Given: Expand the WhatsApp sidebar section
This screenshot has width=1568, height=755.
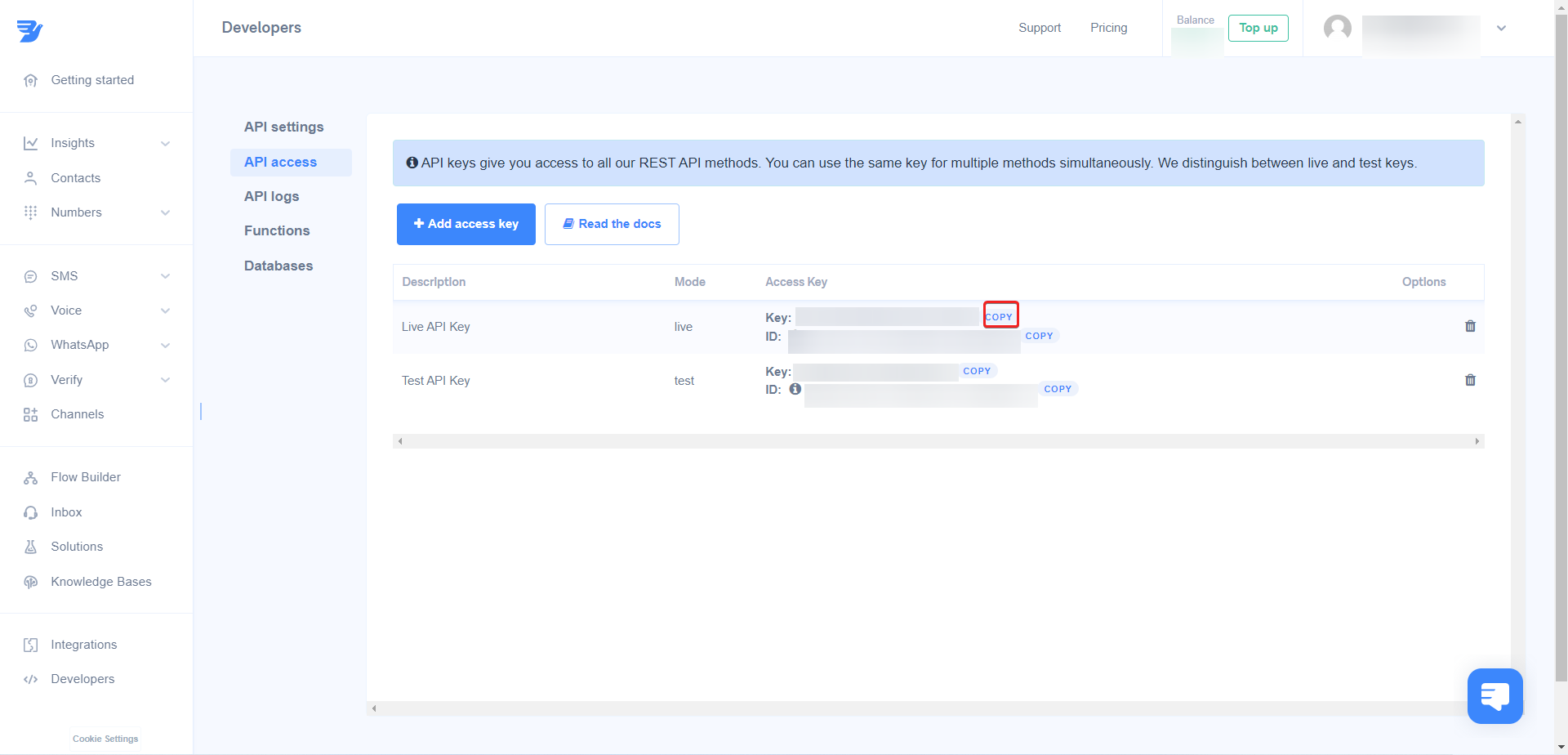Looking at the screenshot, I should (165, 346).
